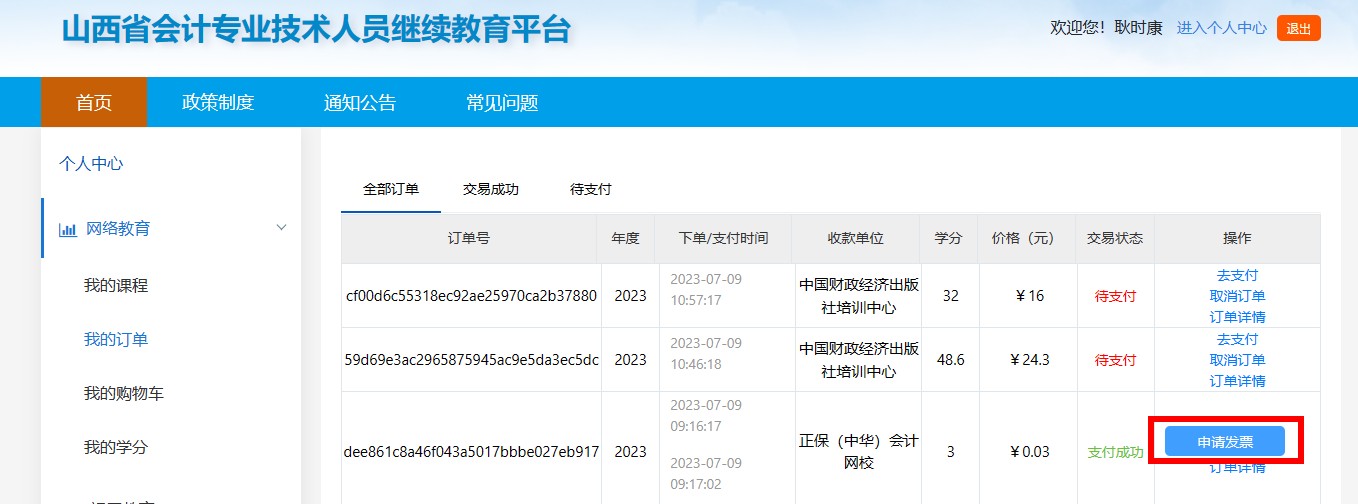Viewport: 1358px width, 504px height.
Task: Click 取消订单 for the ¥16 order
Action: pyautogui.click(x=1237, y=296)
